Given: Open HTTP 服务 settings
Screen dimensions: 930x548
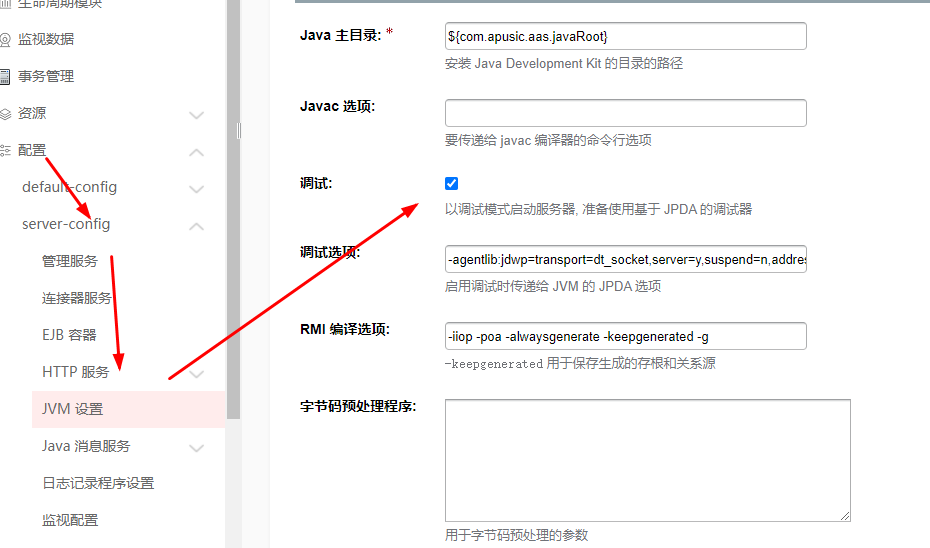Looking at the screenshot, I should 75,372.
